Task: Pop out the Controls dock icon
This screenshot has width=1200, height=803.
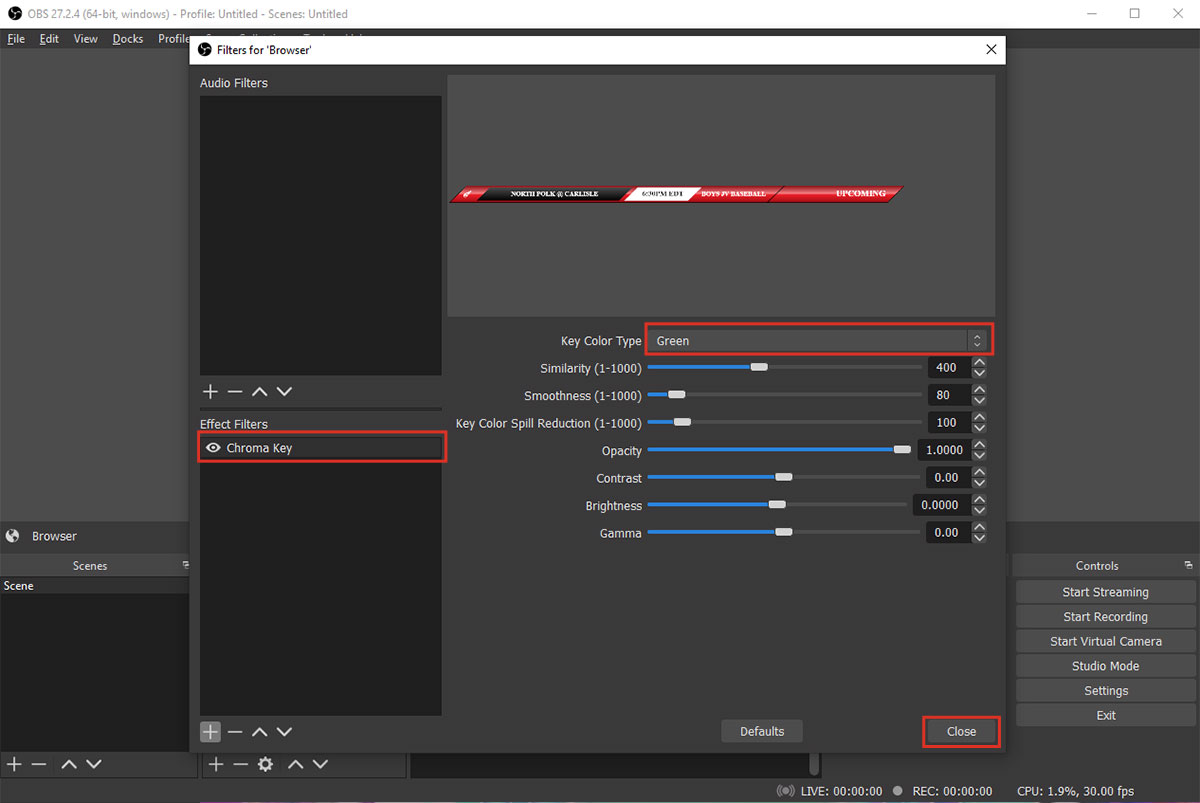Action: [1188, 565]
